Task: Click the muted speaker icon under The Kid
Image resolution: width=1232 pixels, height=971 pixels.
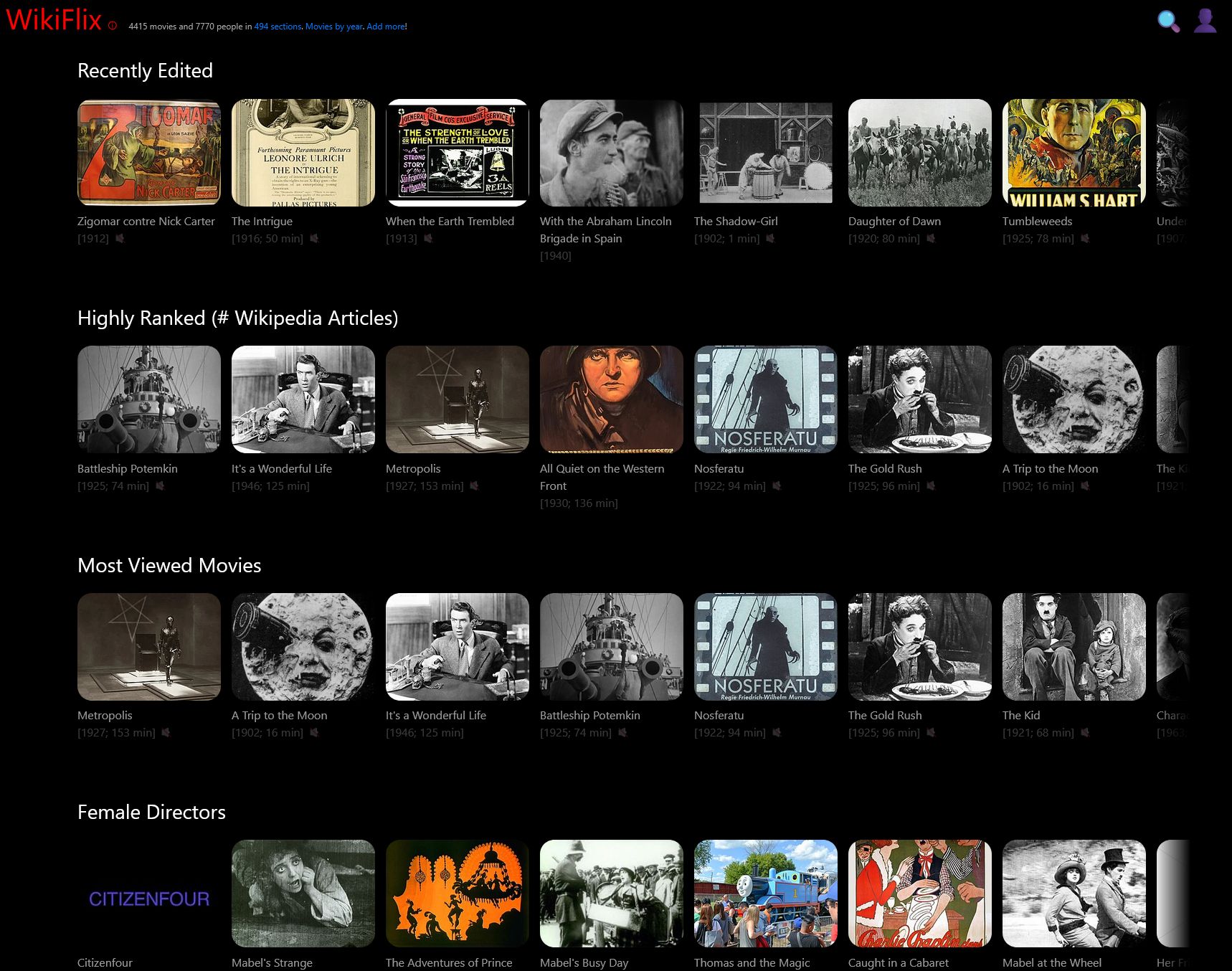Action: tap(1085, 733)
